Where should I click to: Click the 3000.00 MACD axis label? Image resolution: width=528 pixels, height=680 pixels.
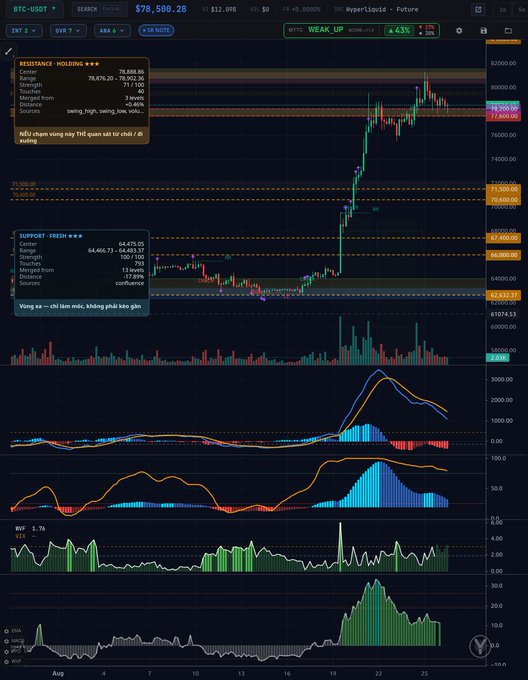[502, 379]
